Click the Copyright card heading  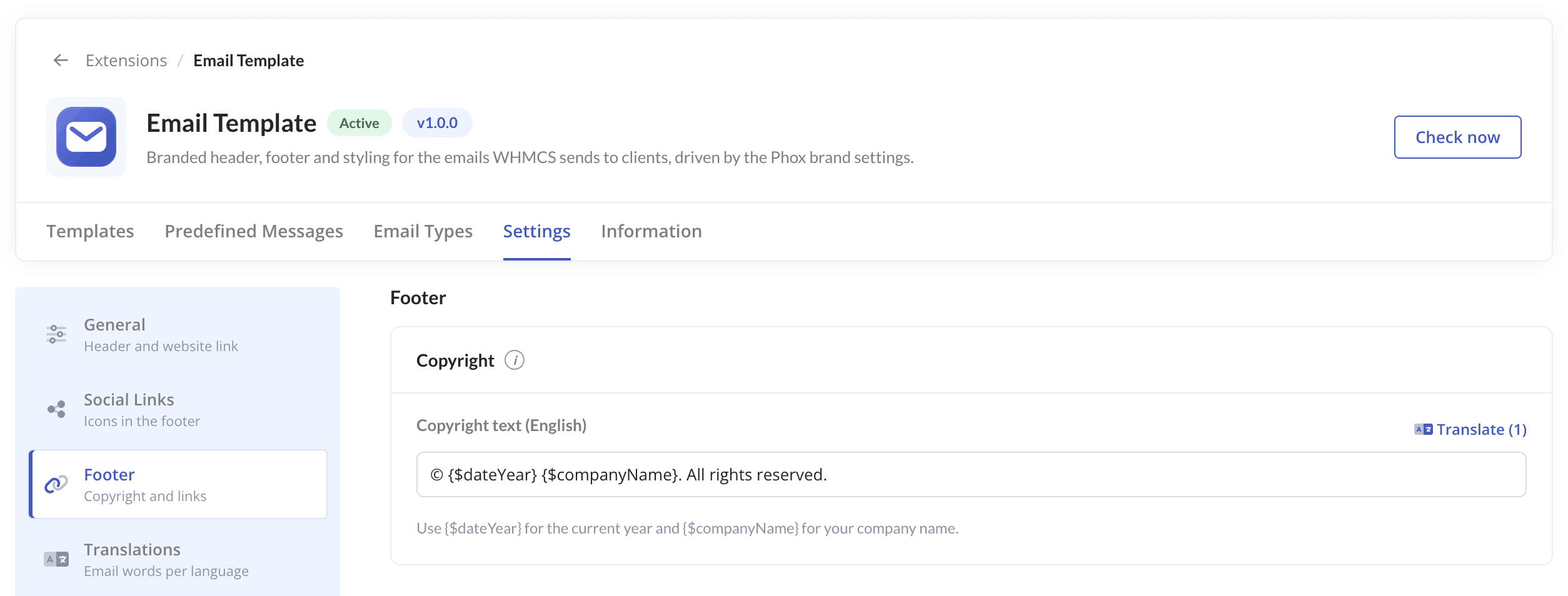(455, 360)
